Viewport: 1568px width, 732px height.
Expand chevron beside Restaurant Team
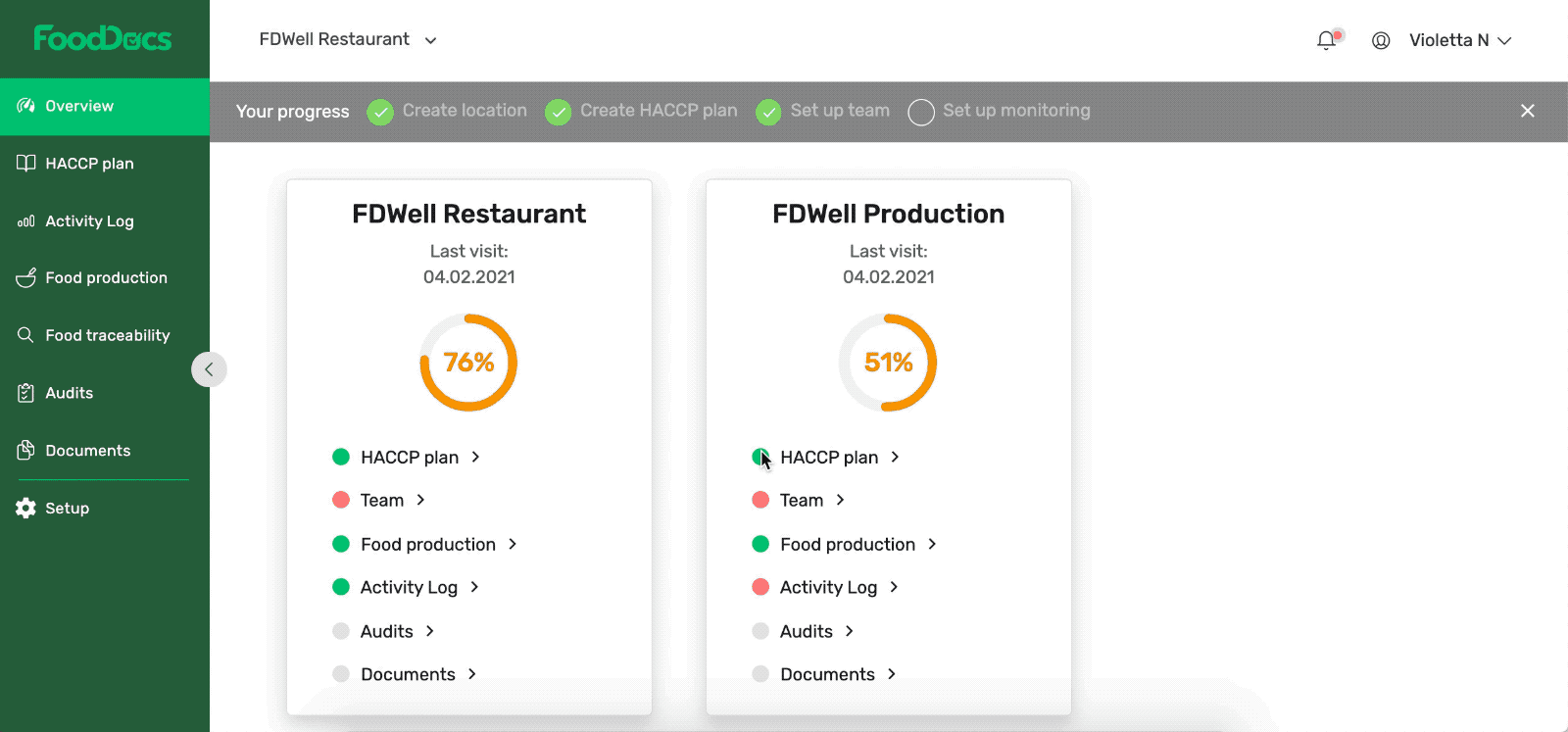420,500
